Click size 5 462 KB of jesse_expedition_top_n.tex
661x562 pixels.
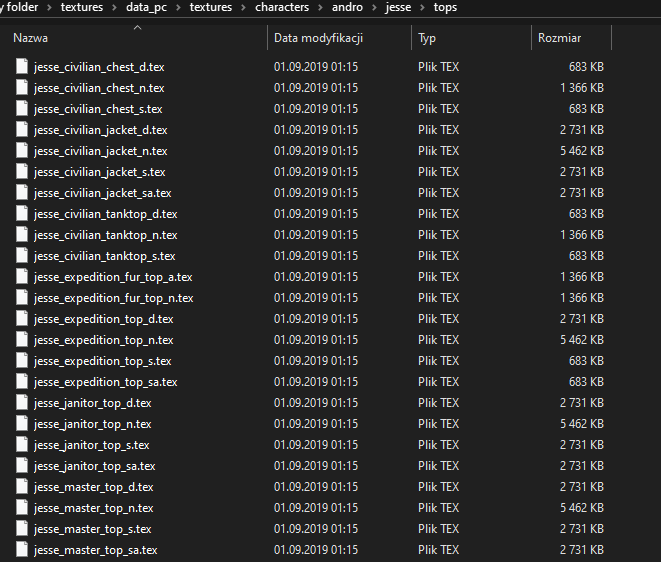coord(582,340)
